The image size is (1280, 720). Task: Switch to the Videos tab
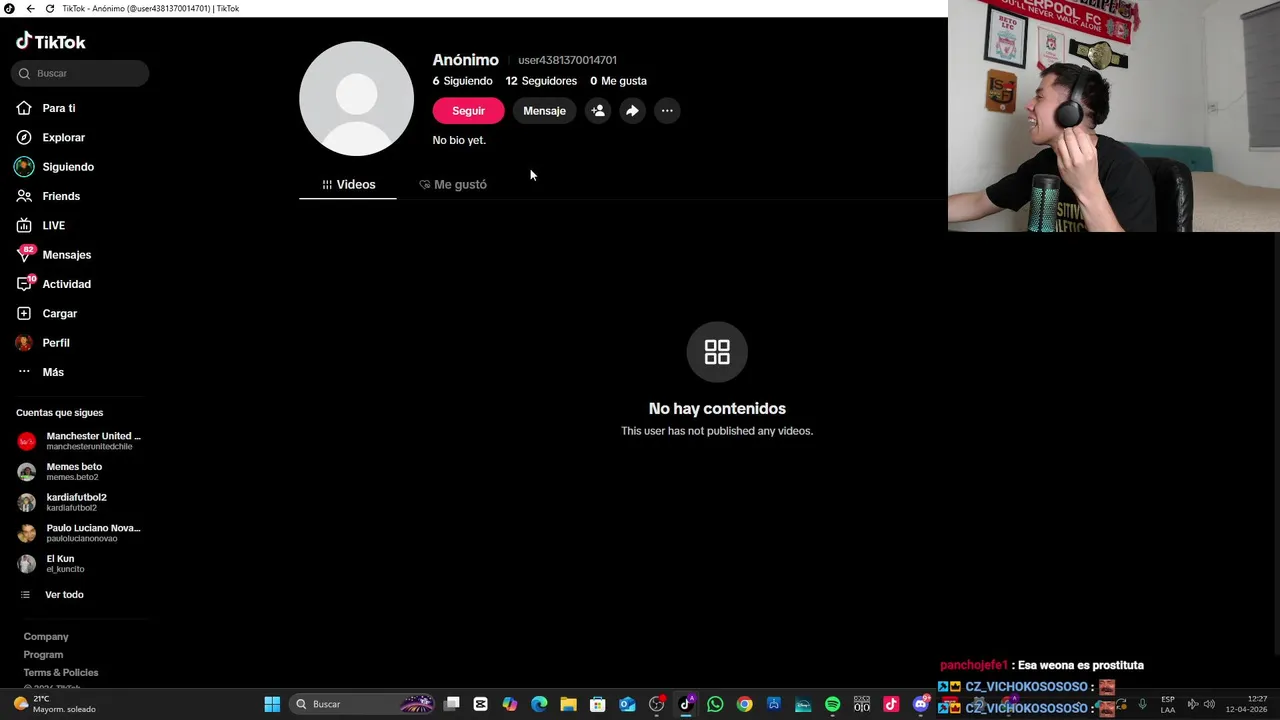click(x=348, y=185)
